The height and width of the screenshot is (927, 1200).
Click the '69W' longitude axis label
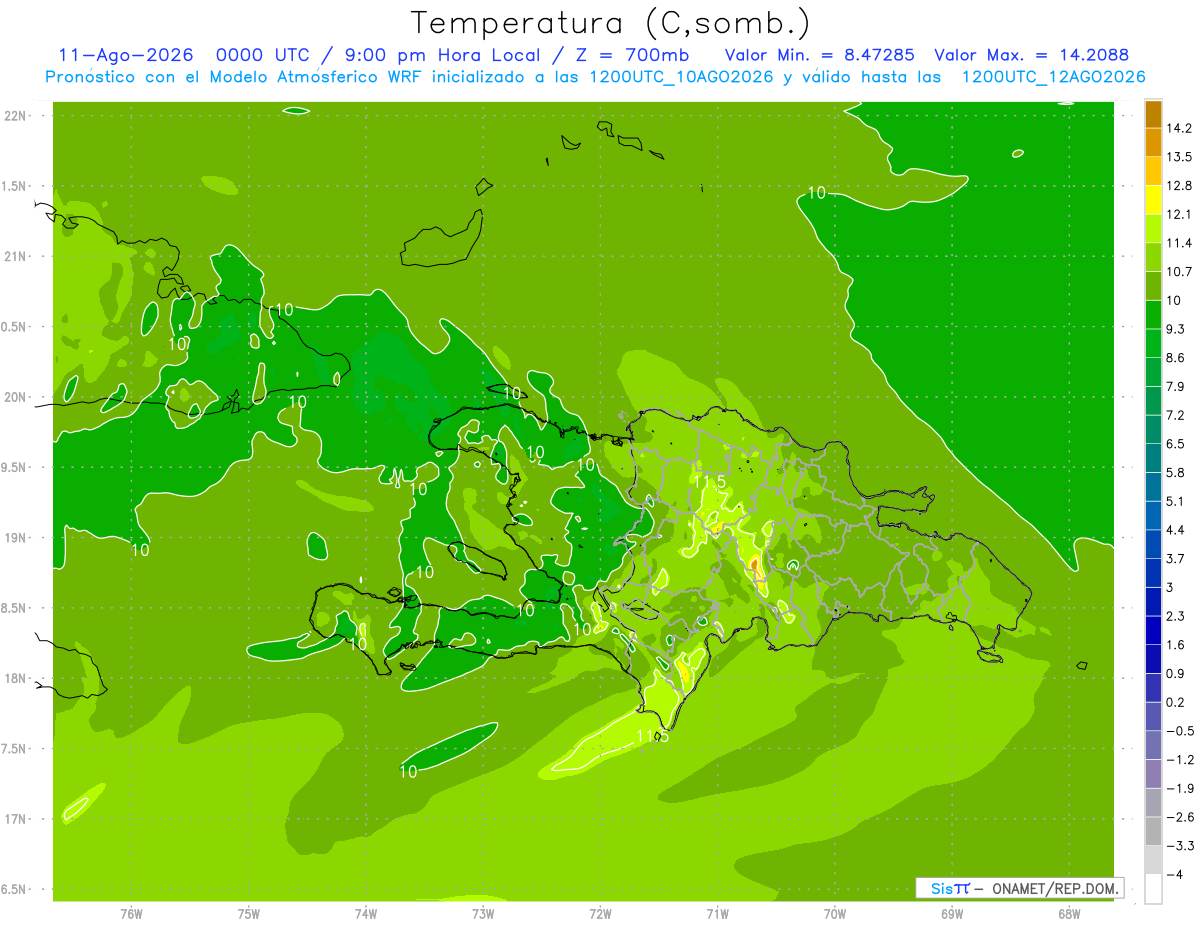(x=952, y=913)
